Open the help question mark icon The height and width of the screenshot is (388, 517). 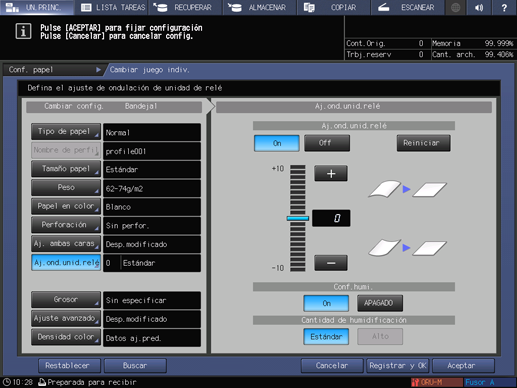click(x=504, y=7)
